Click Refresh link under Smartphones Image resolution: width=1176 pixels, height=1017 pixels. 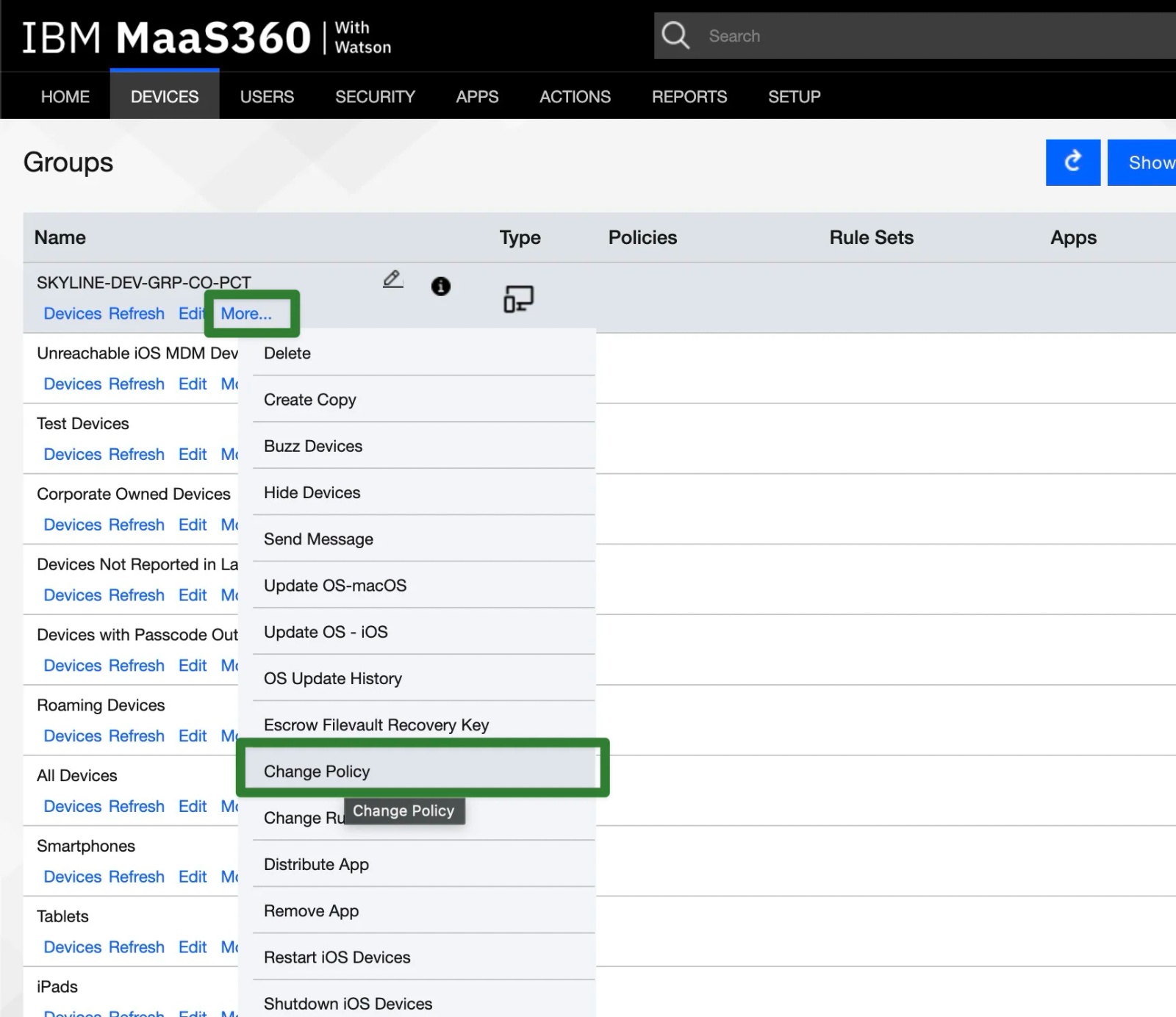click(137, 877)
